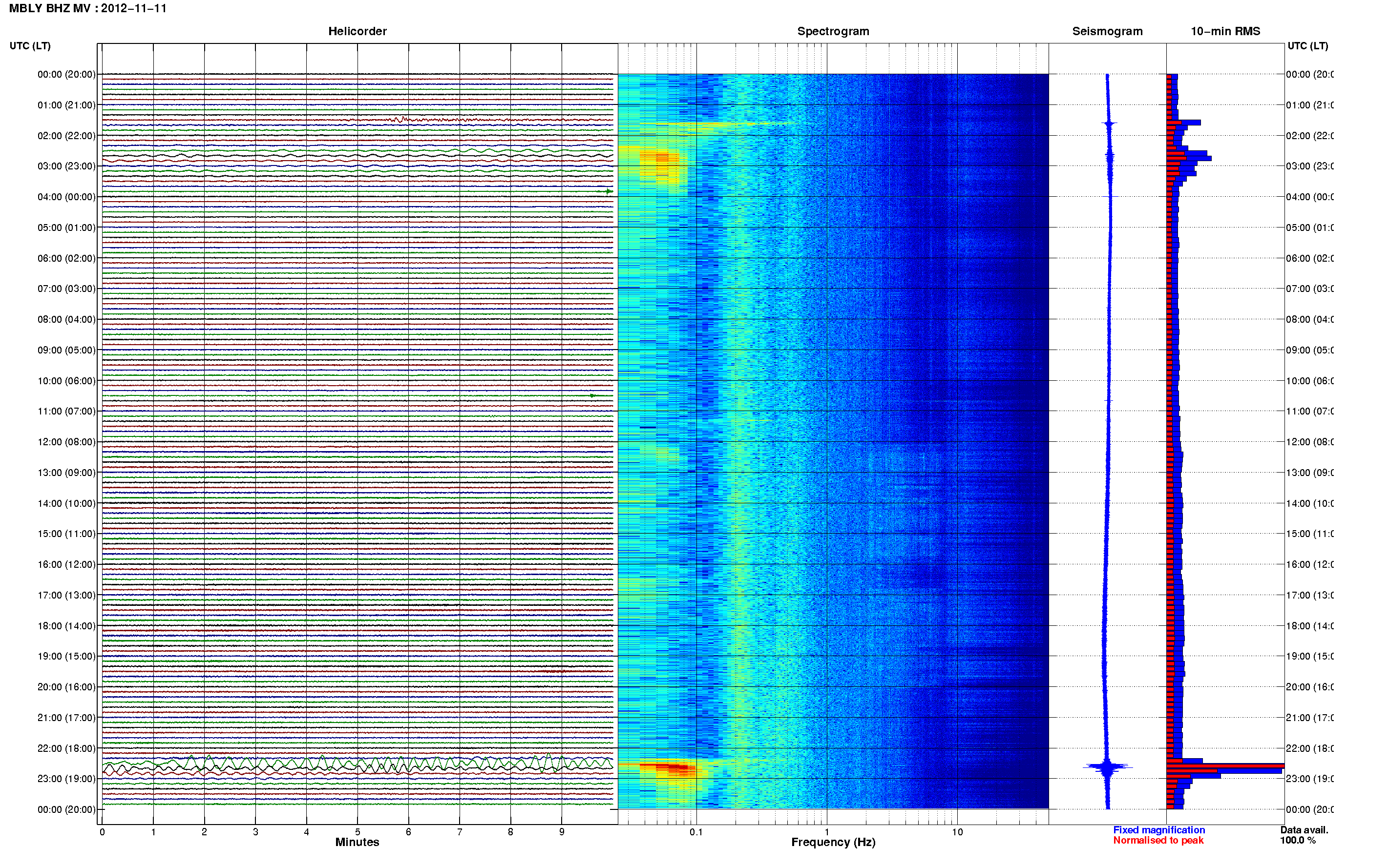Click the UTC (LT) label above the right time axis
The height and width of the screenshot is (868, 1389).
(1307, 46)
